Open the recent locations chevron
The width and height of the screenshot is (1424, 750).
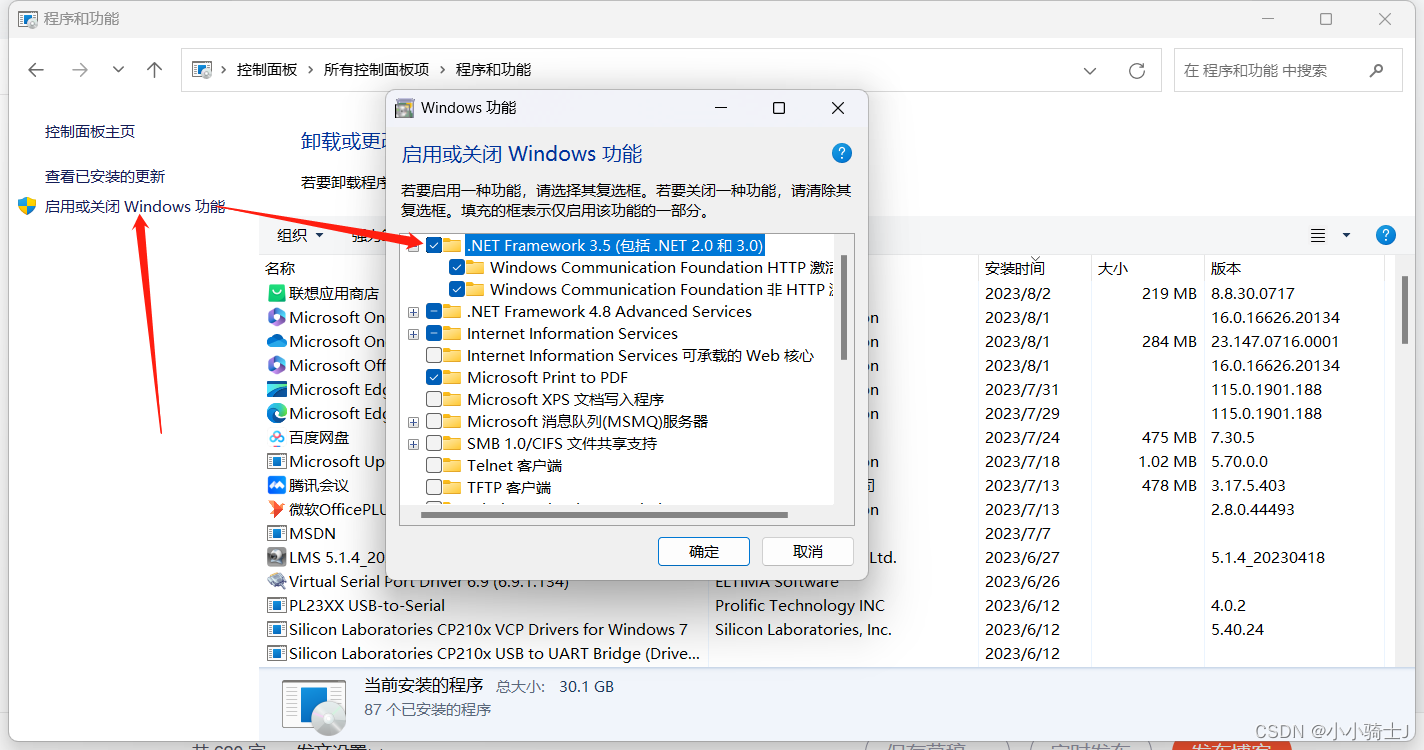[118, 70]
